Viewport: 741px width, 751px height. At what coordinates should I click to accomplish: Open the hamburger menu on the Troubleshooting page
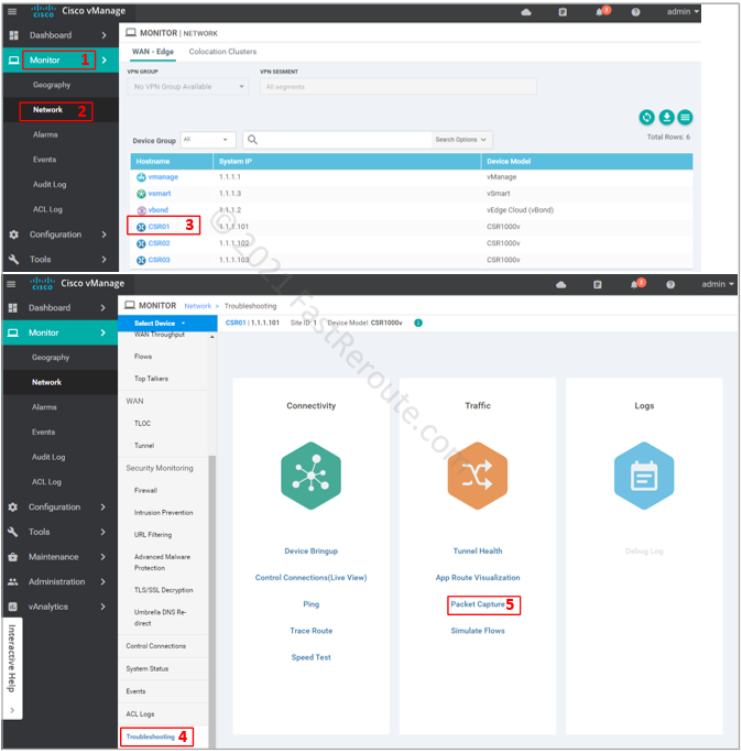point(11,284)
